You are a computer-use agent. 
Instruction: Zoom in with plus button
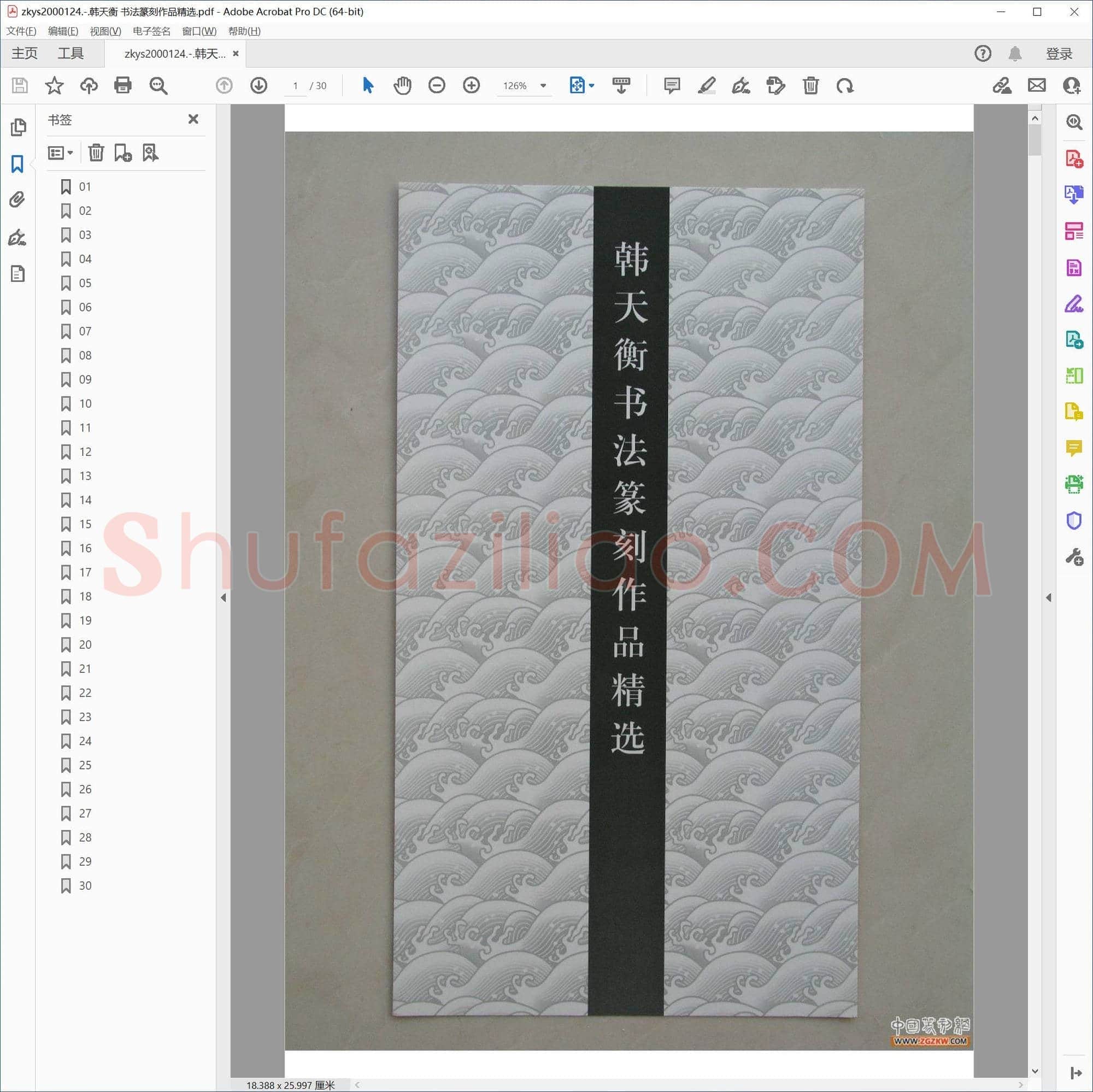[x=471, y=86]
